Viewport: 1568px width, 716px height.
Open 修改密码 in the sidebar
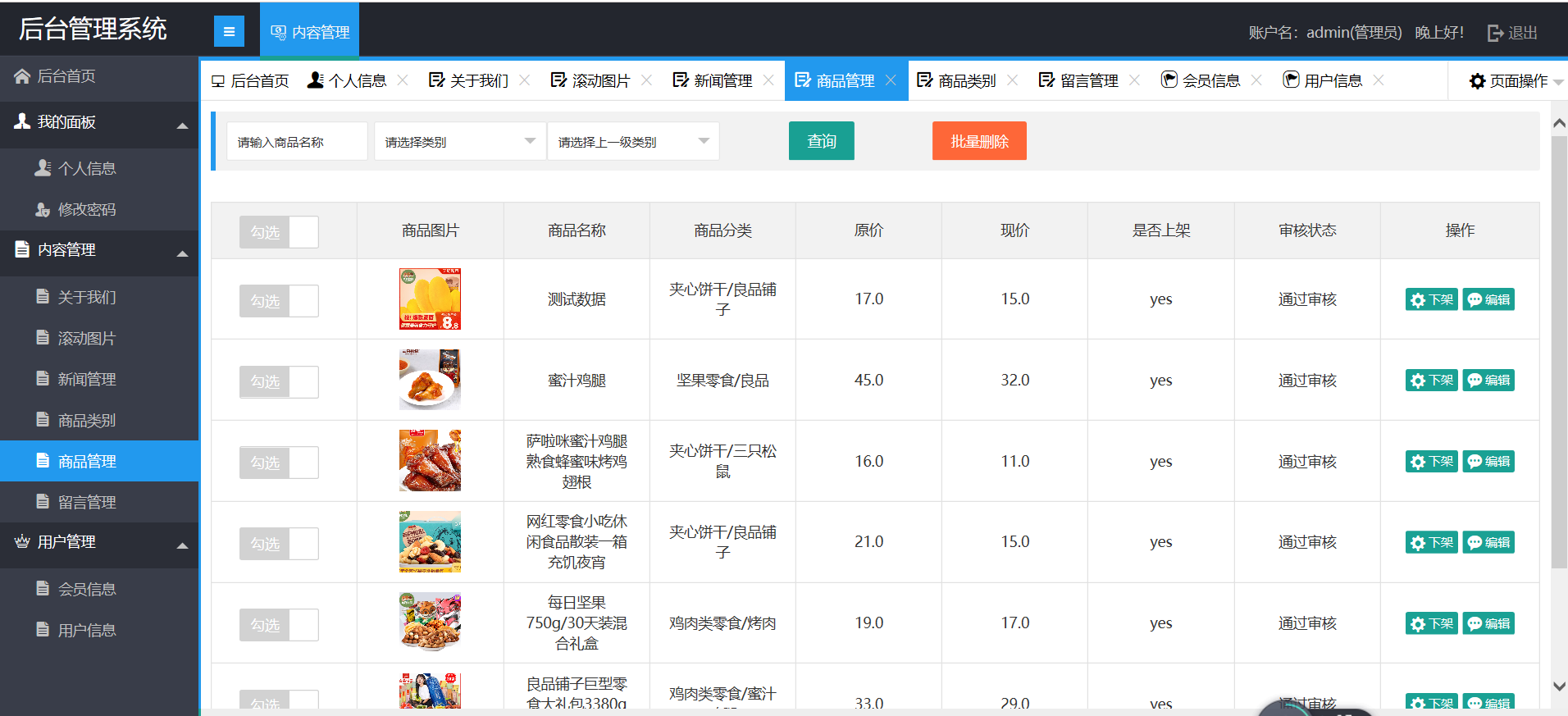click(86, 210)
